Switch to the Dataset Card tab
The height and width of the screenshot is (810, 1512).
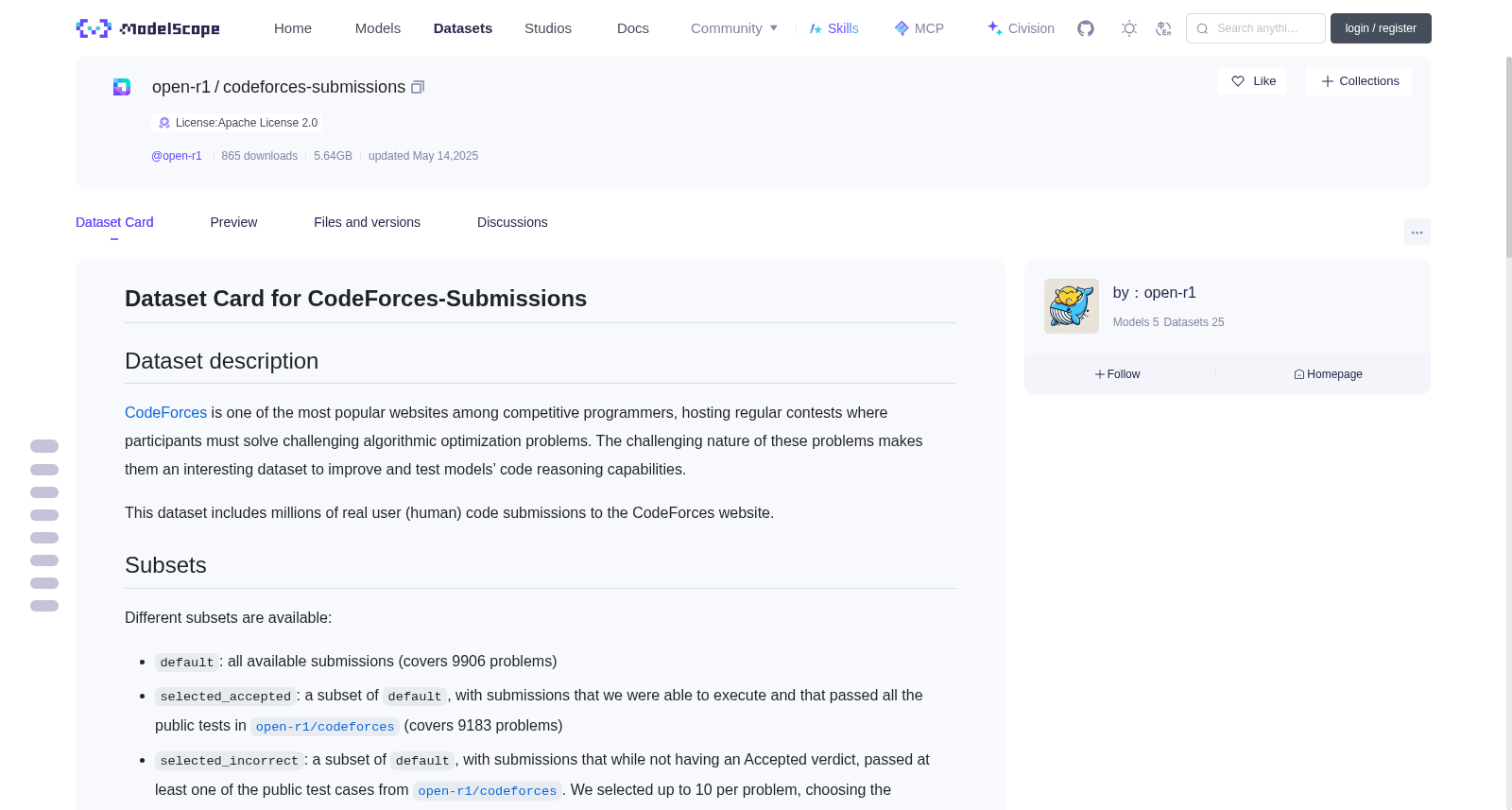[x=114, y=222]
